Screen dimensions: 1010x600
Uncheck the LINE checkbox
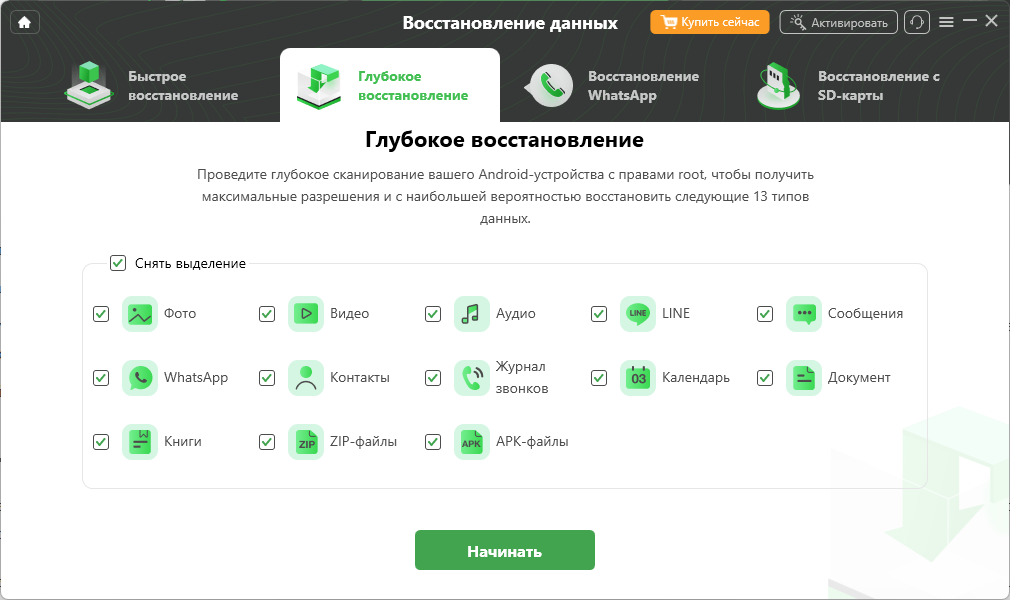pyautogui.click(x=599, y=314)
